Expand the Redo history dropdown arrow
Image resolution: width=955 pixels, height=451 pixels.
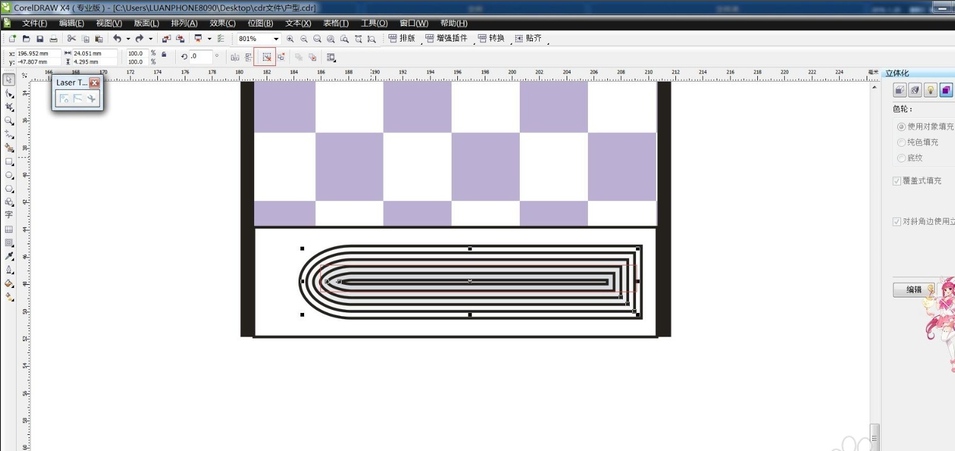tap(150, 39)
